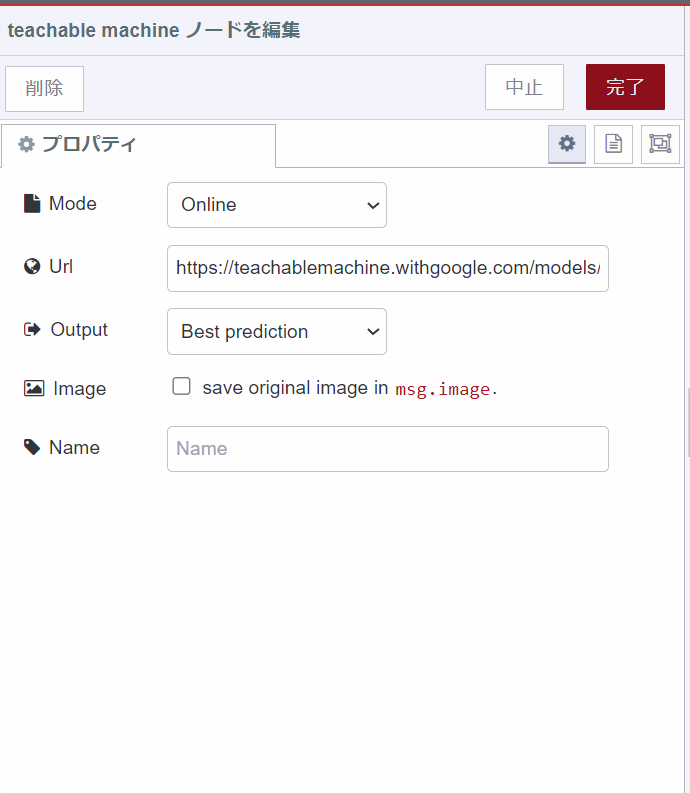Click the 'Name' label text
Screen dimensions: 690x793
(x=74, y=448)
